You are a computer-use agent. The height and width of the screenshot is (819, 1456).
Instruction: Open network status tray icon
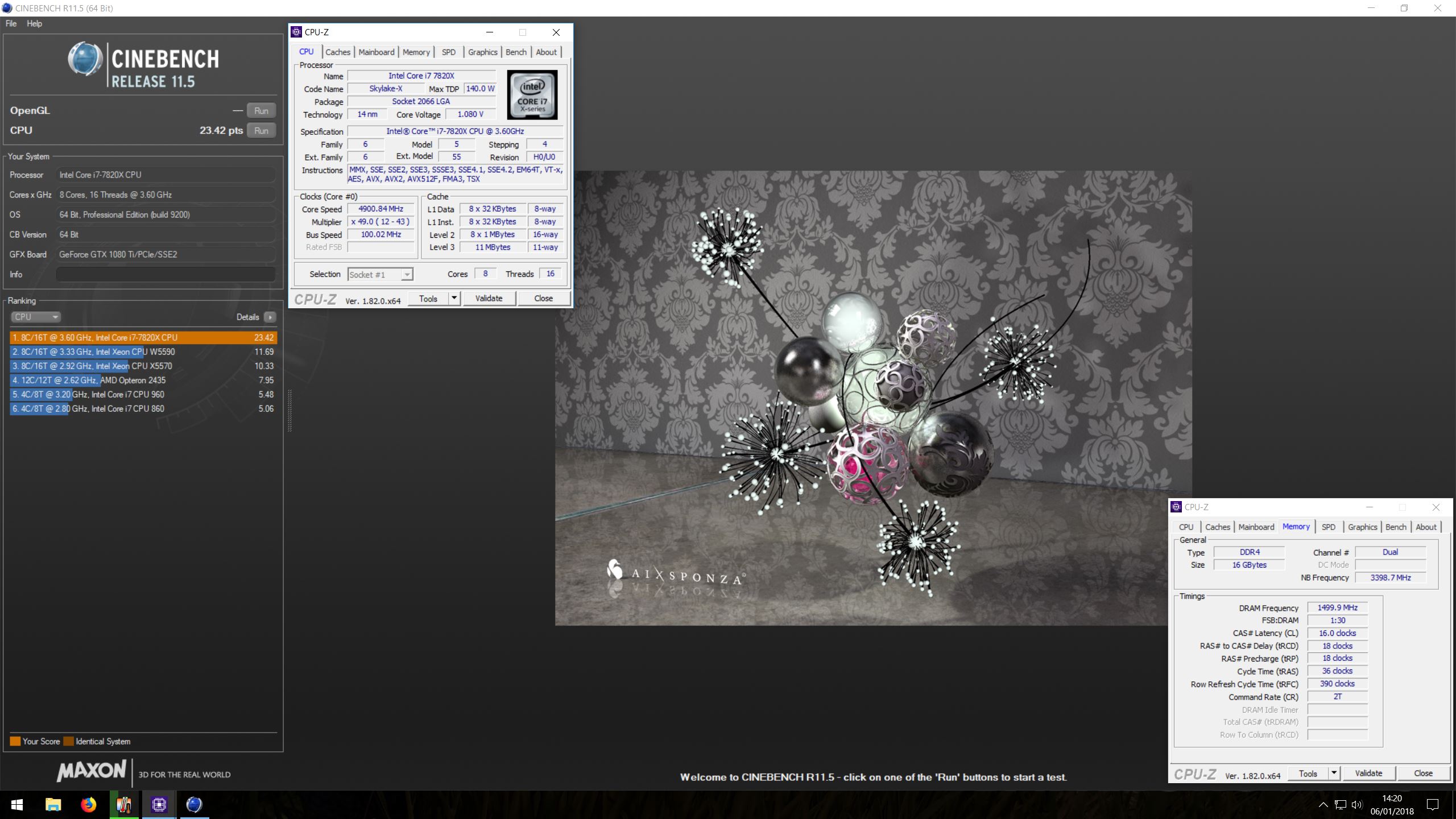(1341, 805)
